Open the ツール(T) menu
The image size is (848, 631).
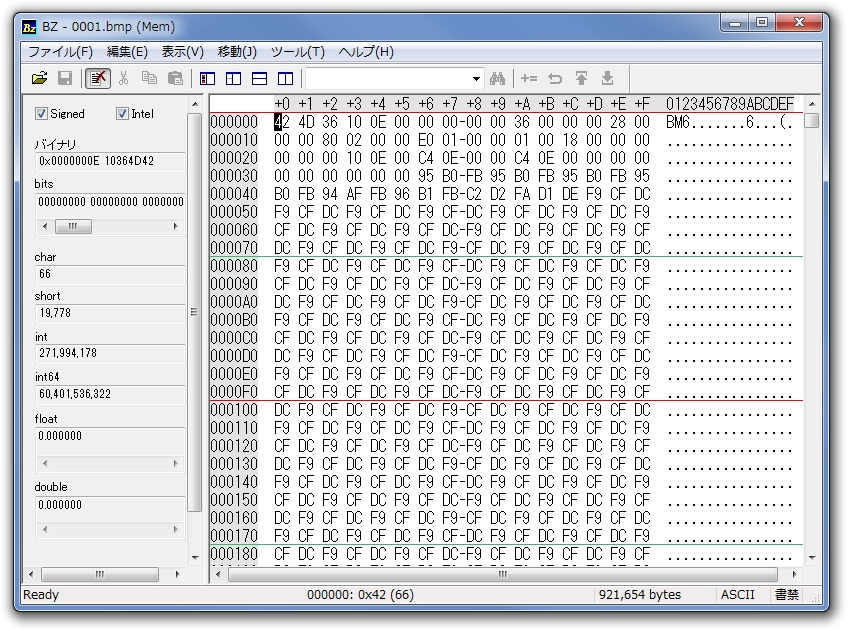pyautogui.click(x=297, y=52)
